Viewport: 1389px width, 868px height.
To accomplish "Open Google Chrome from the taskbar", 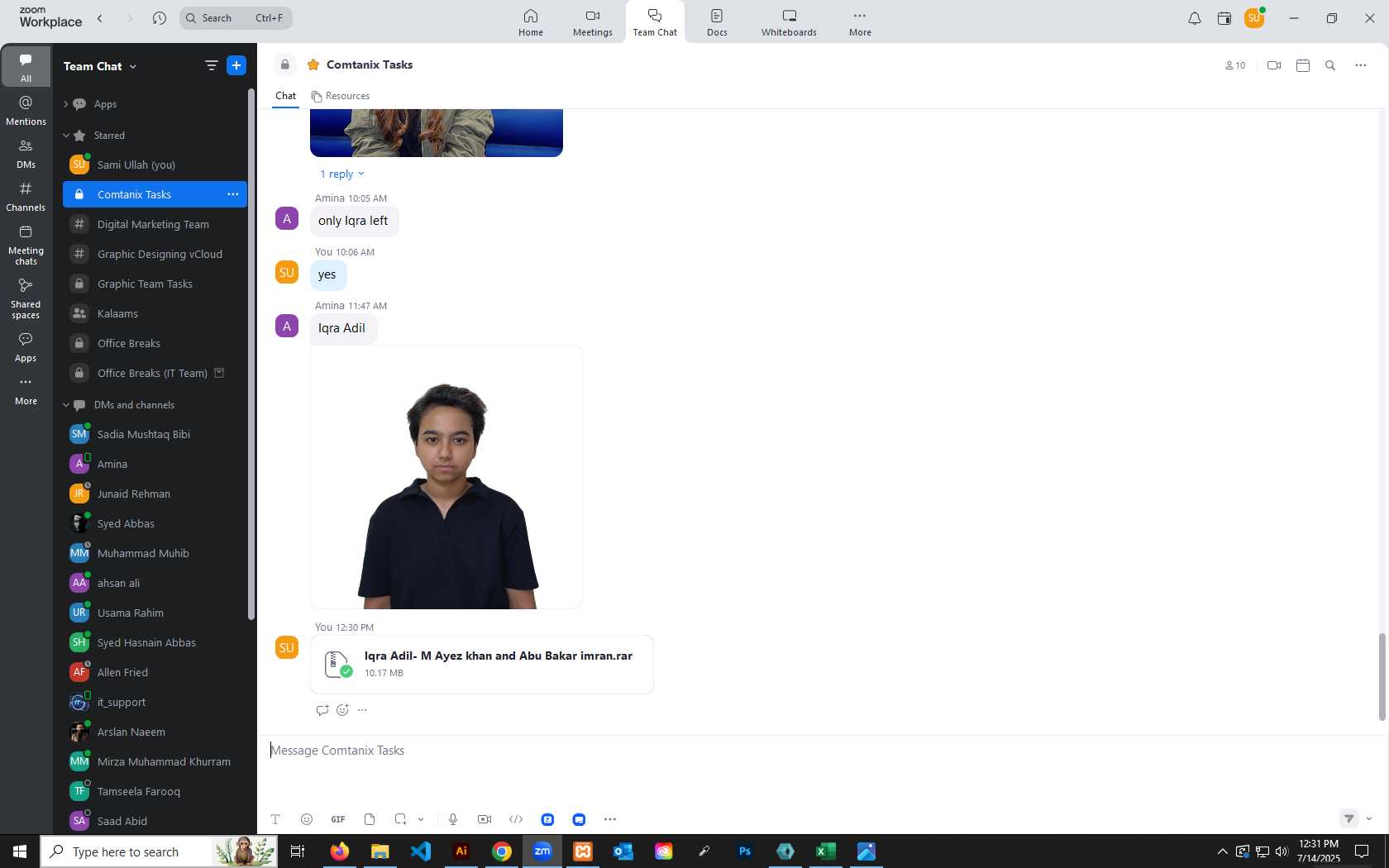I will click(502, 851).
